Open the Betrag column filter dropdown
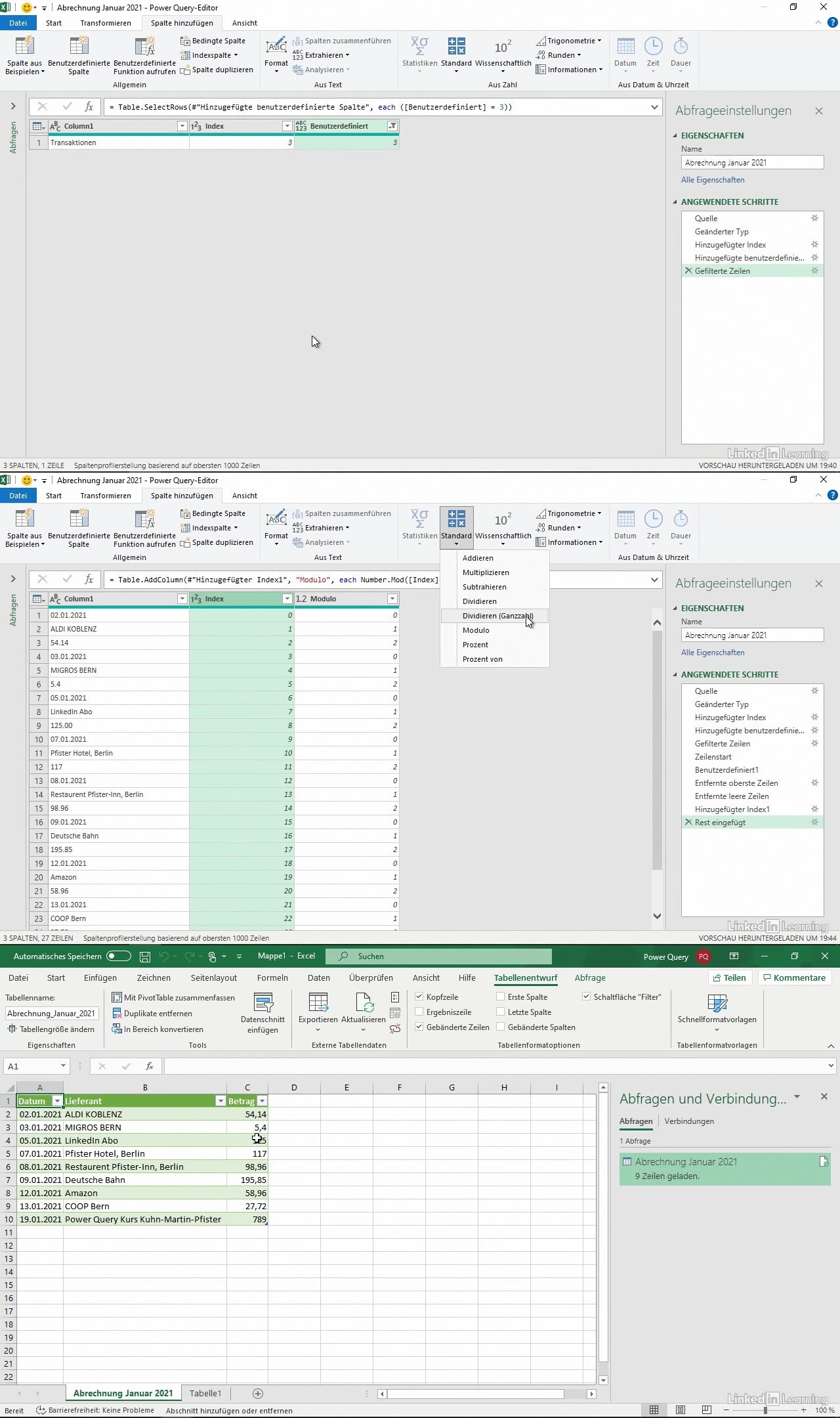Viewport: 840px width, 1418px height. tap(262, 1101)
